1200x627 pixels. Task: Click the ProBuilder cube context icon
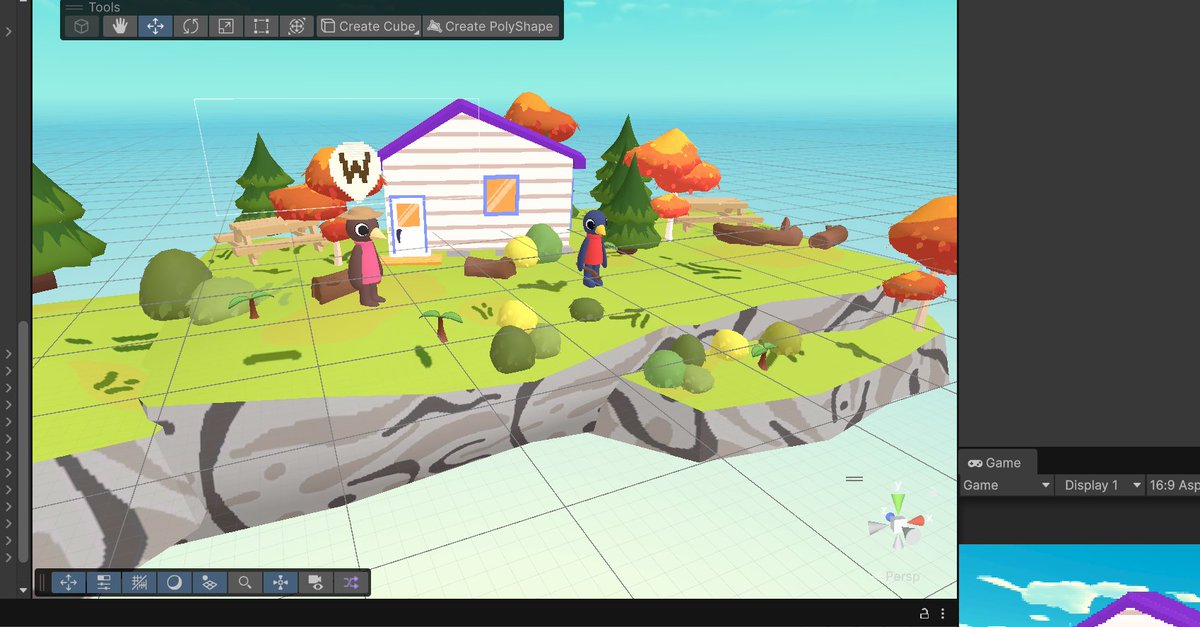83,26
